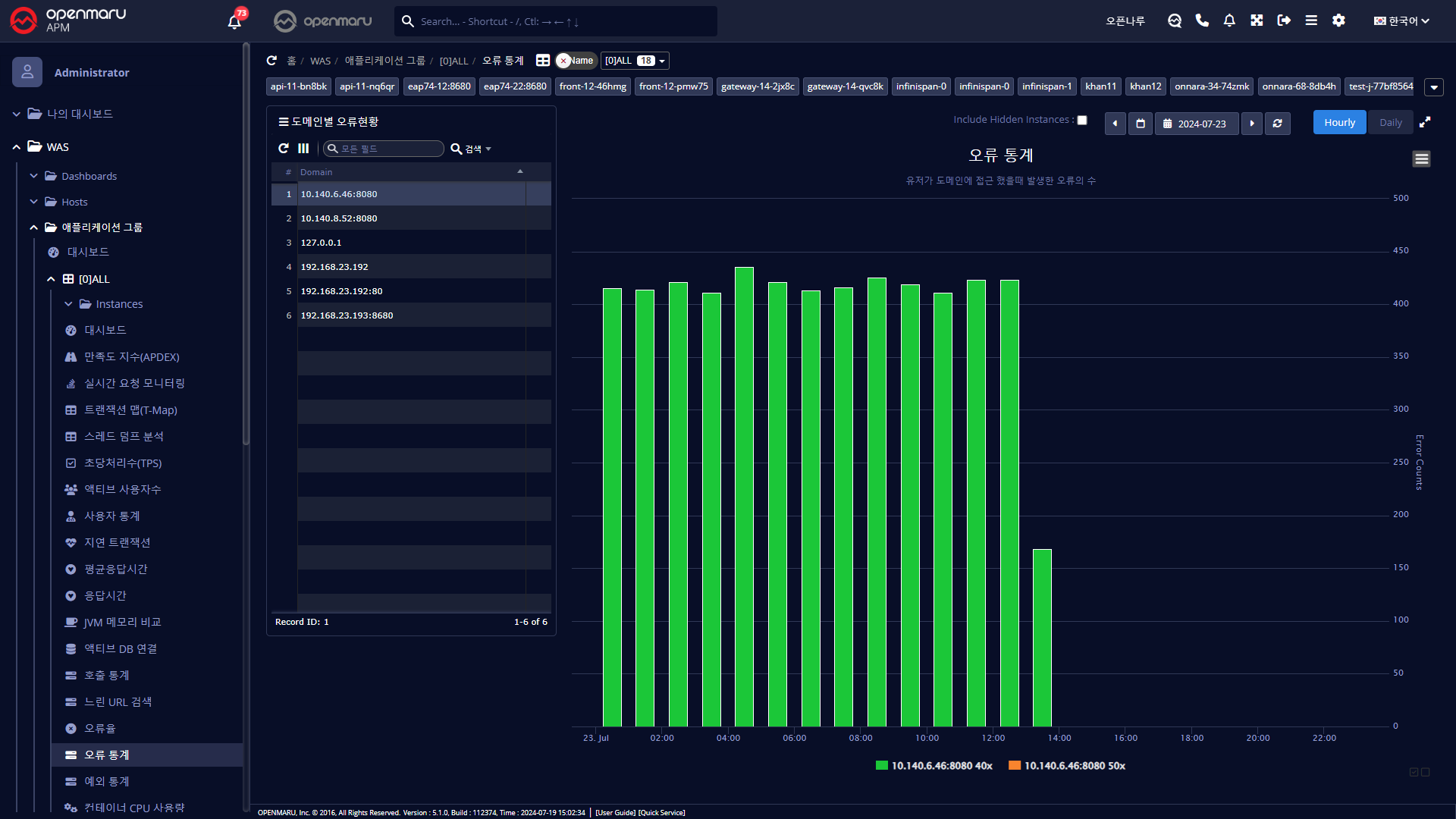
Task: Click the notification bell with 73 badge
Action: 234,21
